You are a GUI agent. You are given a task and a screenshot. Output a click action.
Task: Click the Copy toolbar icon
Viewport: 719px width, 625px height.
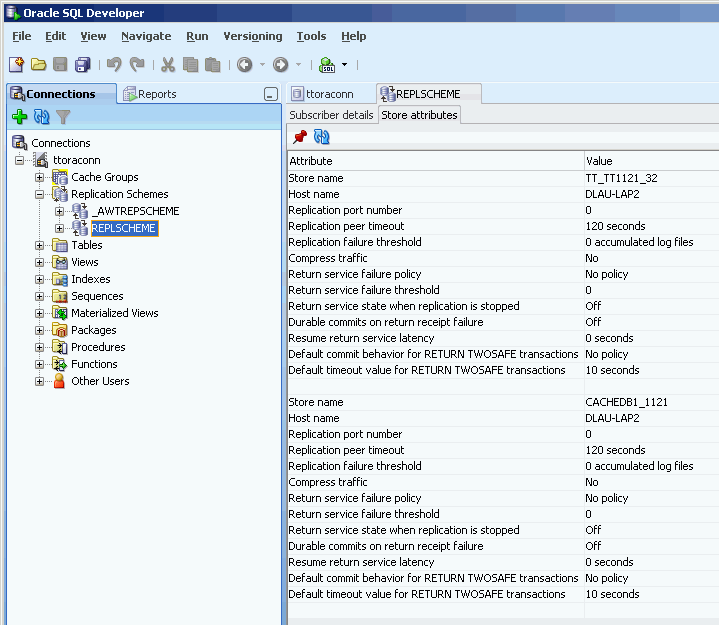[x=190, y=65]
